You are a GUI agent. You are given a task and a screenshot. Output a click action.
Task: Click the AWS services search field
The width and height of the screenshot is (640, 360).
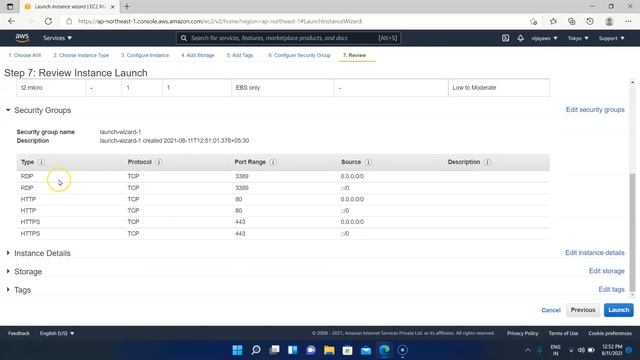288,38
